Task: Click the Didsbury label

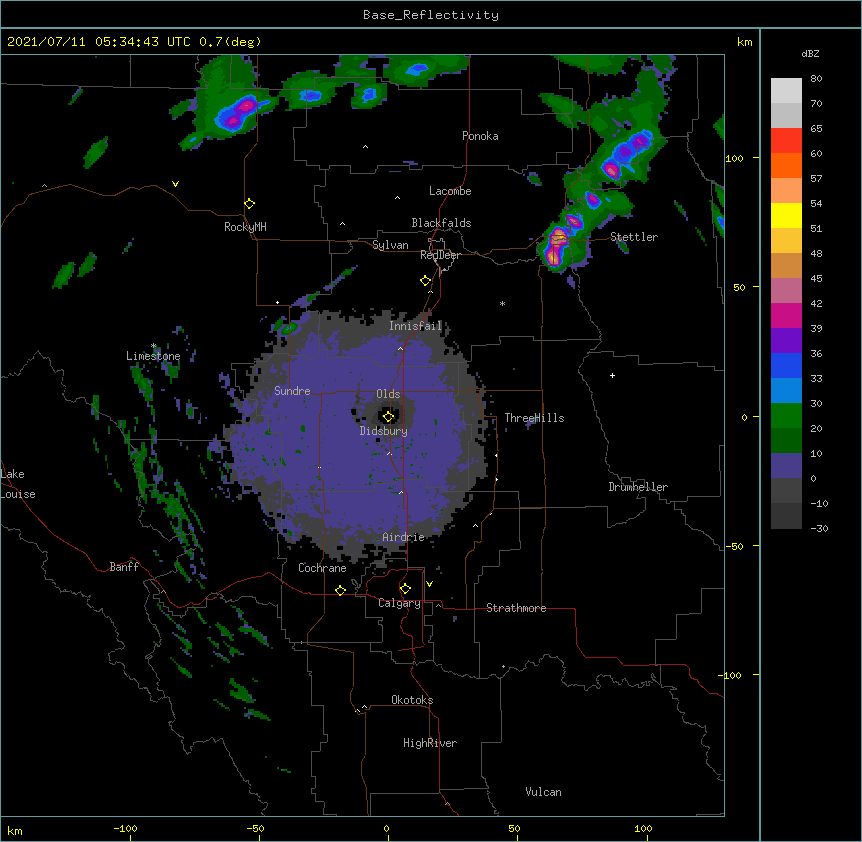Action: (x=384, y=431)
